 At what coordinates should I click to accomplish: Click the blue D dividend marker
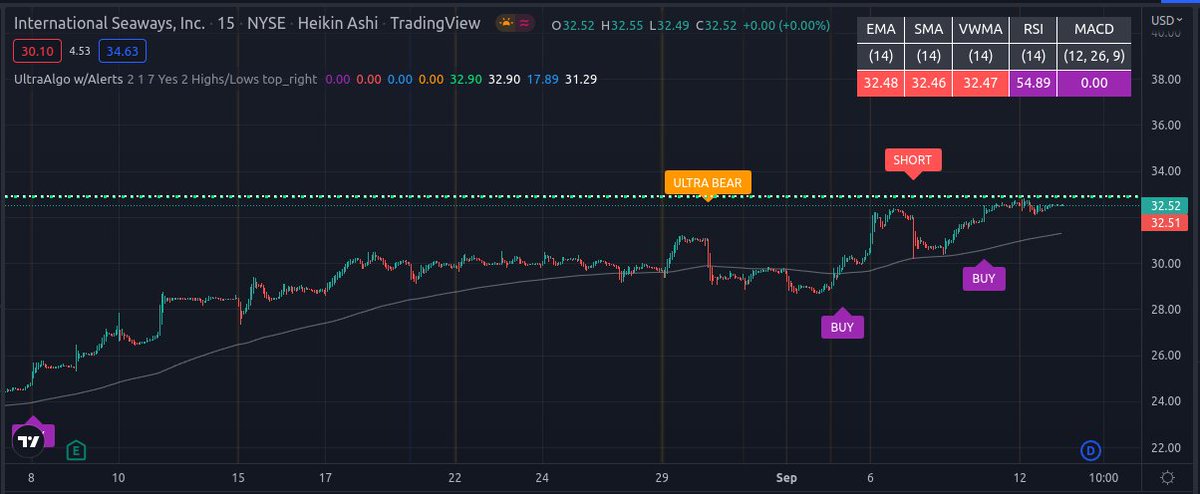(x=1091, y=451)
